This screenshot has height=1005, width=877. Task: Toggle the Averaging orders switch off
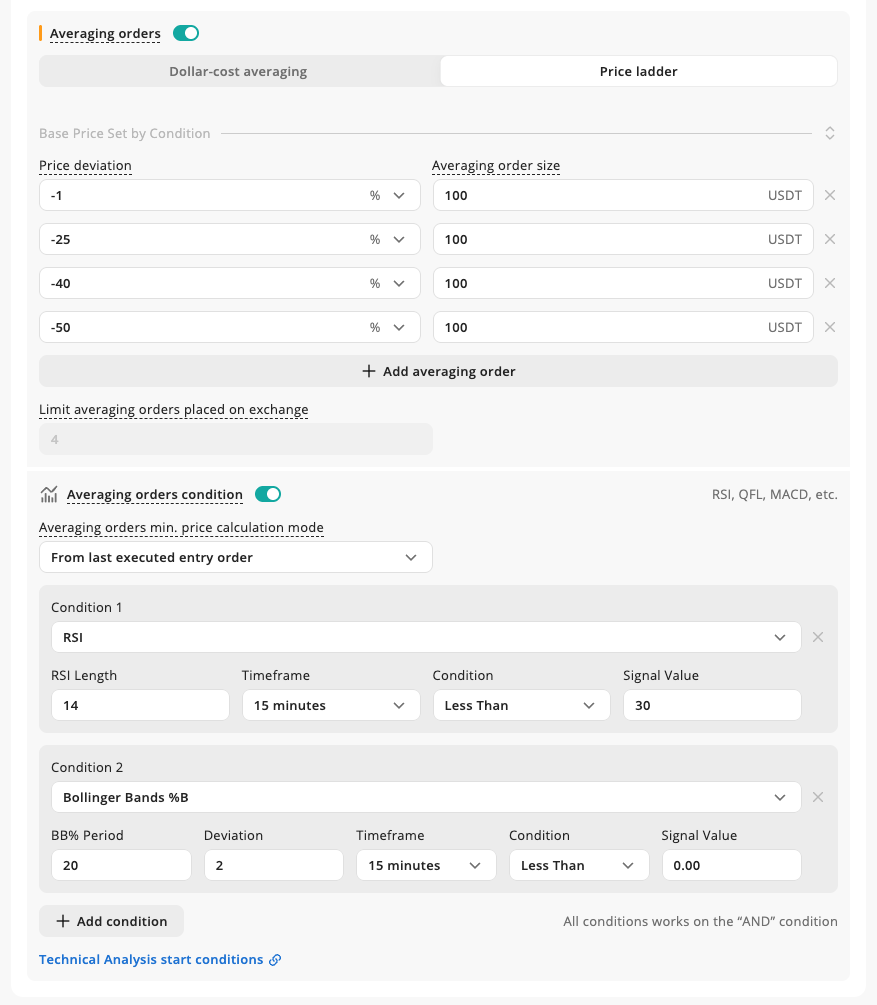(186, 33)
